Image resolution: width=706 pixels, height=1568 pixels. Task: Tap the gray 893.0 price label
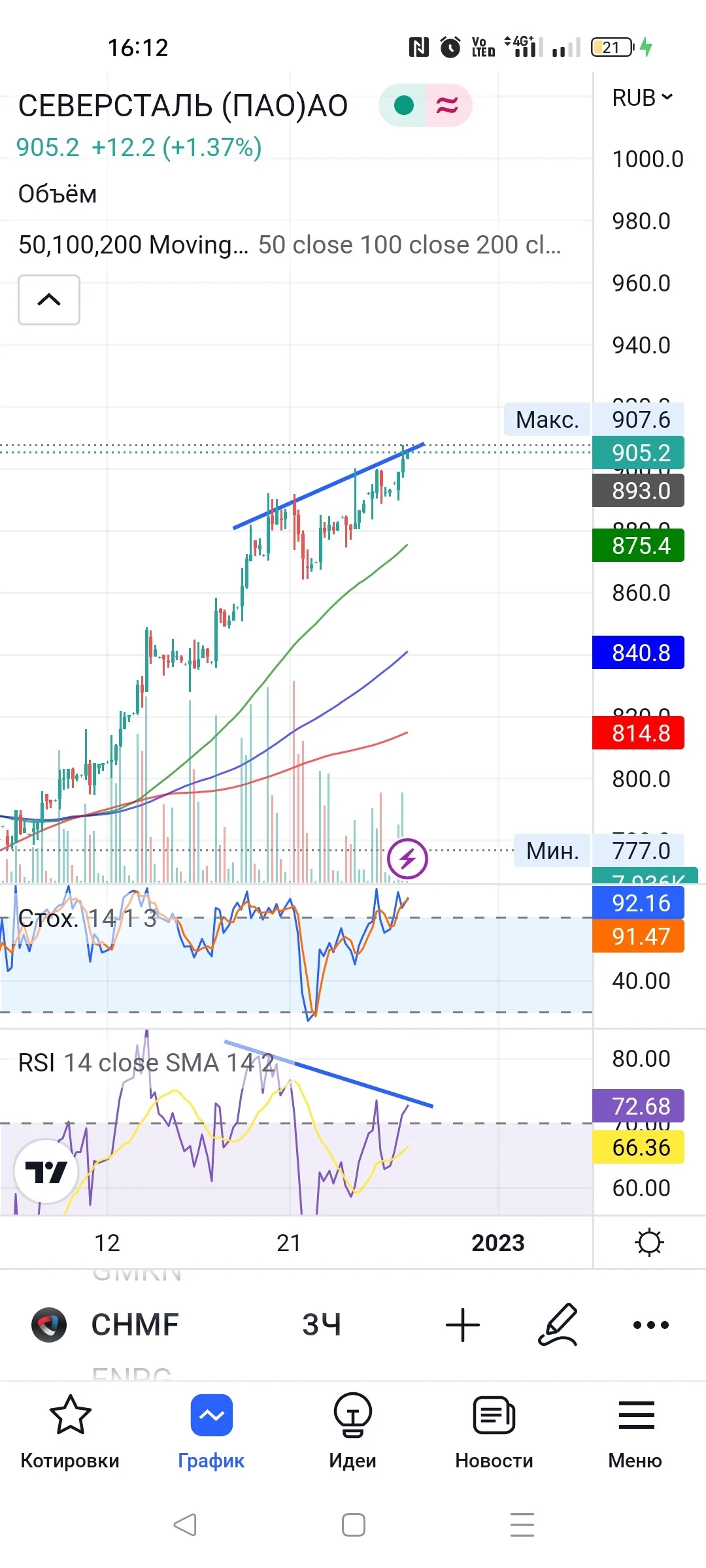click(638, 490)
